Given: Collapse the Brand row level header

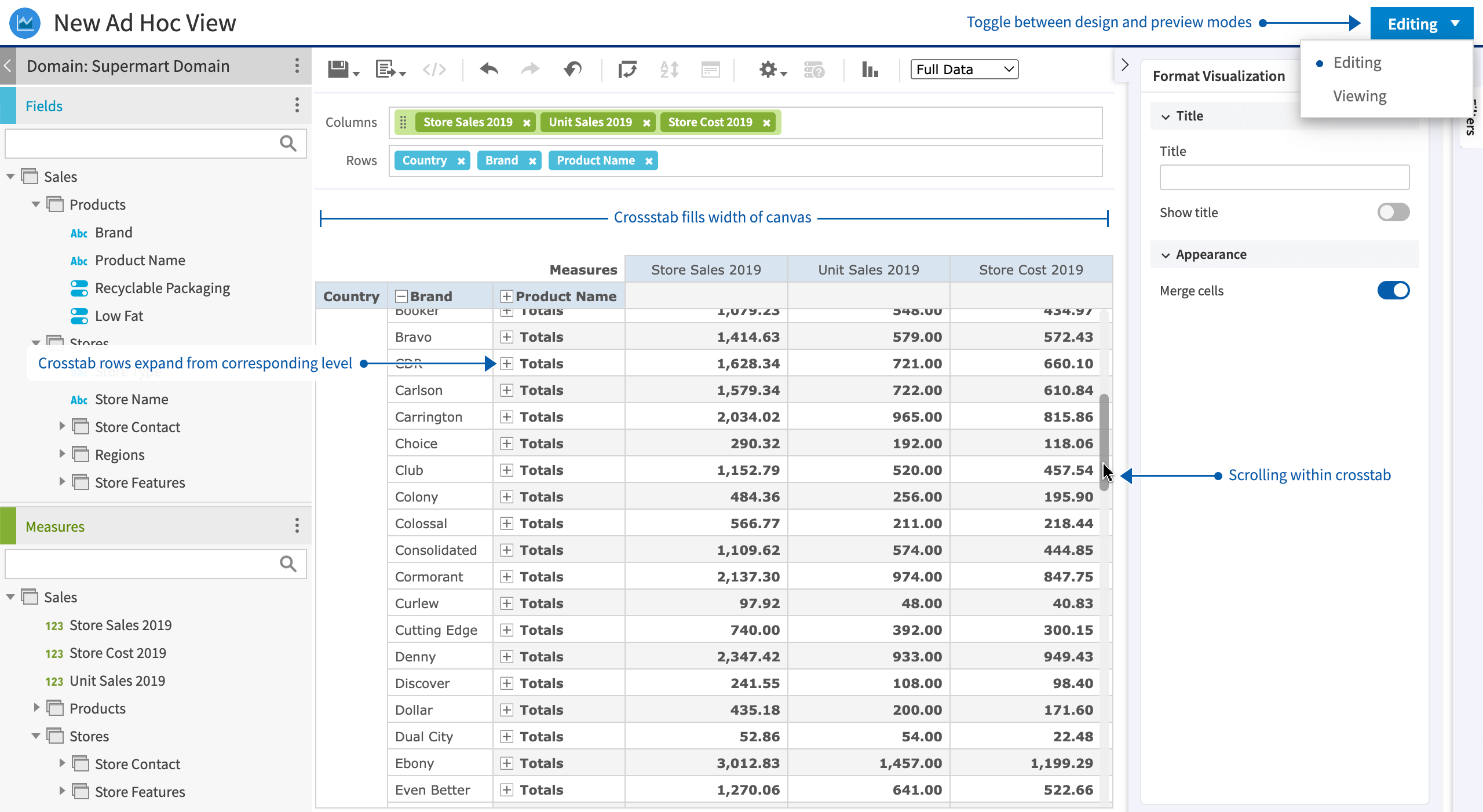Looking at the screenshot, I should [x=401, y=297].
